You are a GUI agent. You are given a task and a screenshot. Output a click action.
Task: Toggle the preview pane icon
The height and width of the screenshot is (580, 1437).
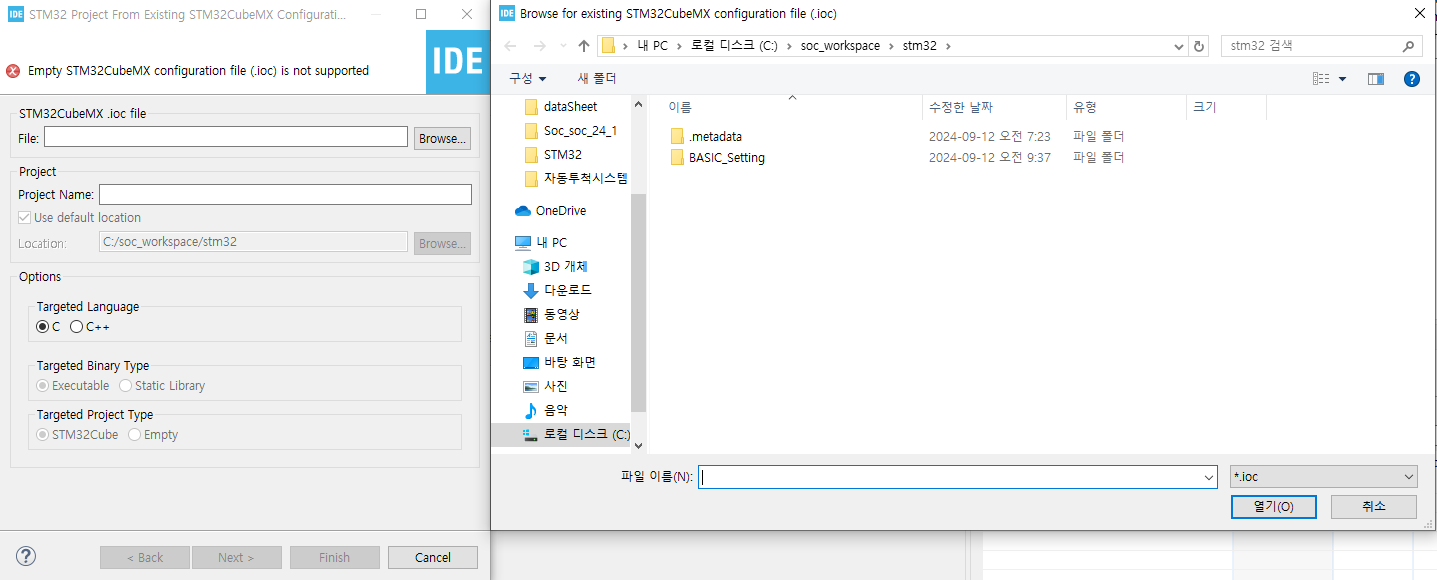tap(1376, 79)
